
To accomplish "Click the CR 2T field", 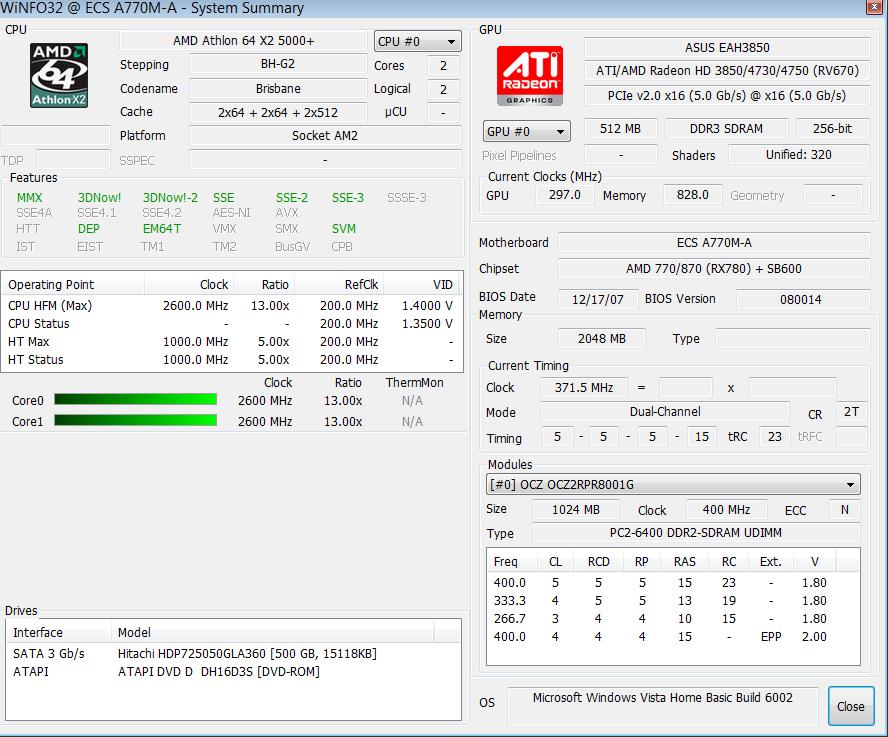I will click(851, 412).
